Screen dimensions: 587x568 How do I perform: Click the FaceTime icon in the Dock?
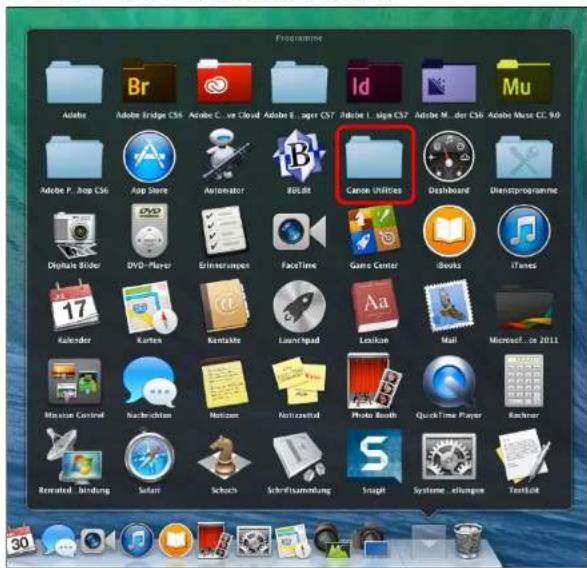[x=98, y=541]
